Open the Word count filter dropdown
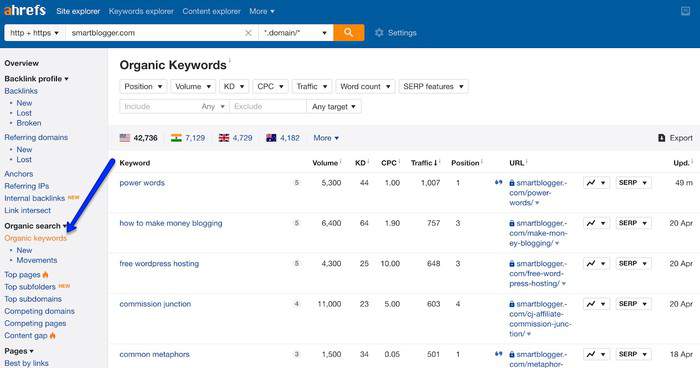This screenshot has width=700, height=368. point(365,86)
